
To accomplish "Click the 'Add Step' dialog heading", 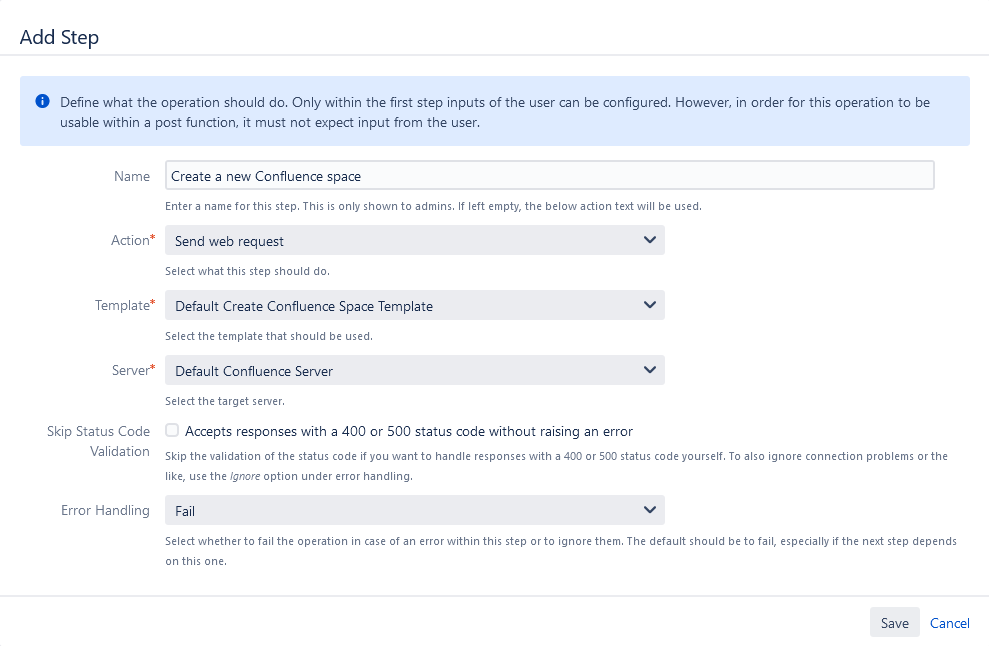I will coord(59,38).
